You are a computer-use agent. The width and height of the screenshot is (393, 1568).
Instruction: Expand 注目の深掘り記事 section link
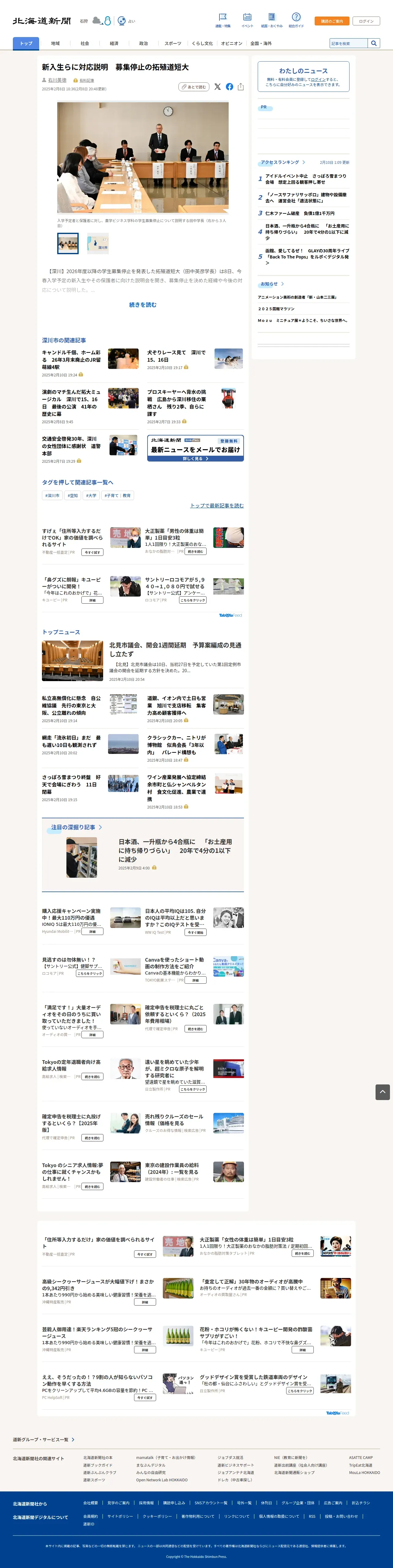click(x=77, y=827)
